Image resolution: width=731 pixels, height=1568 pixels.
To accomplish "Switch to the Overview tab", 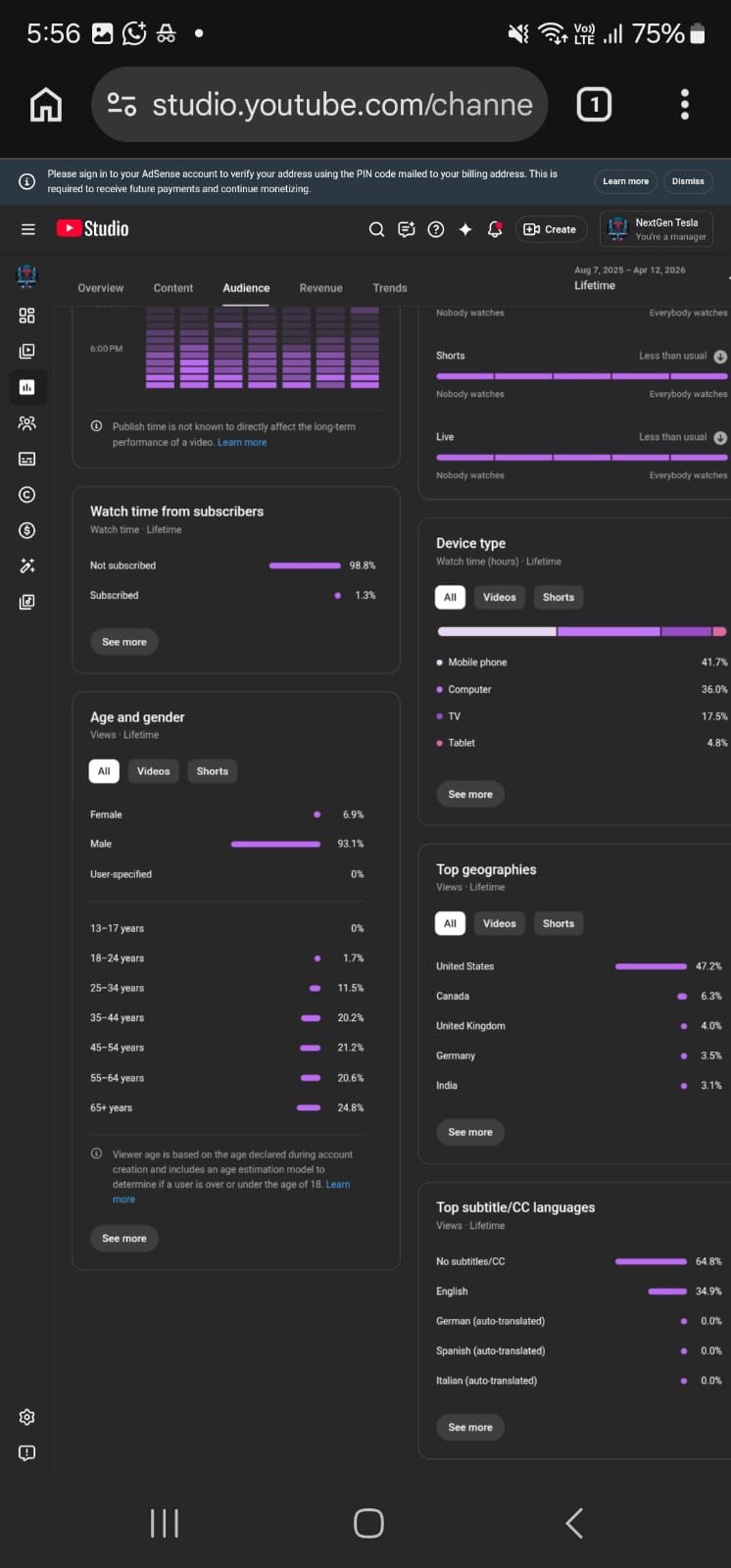I will tap(101, 288).
